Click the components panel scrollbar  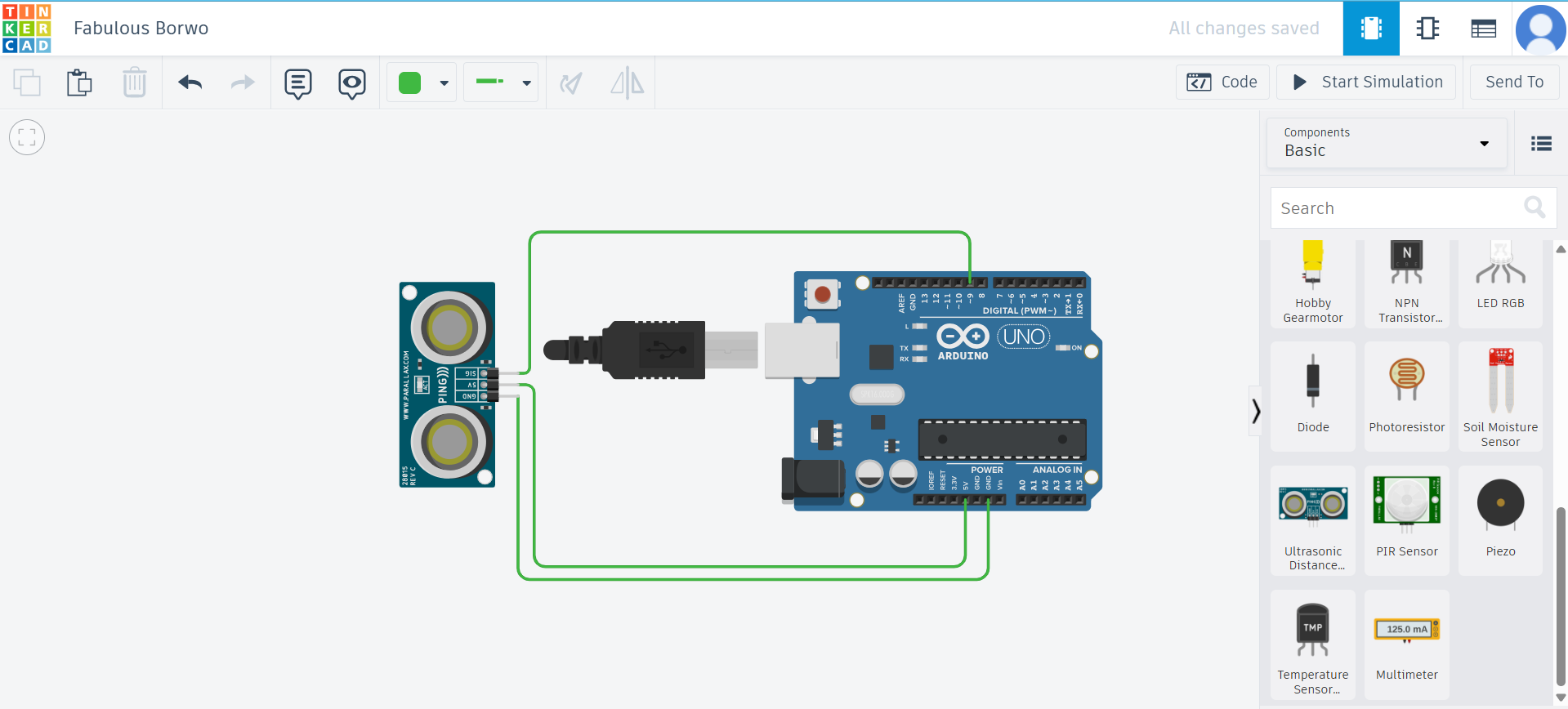click(x=1561, y=596)
